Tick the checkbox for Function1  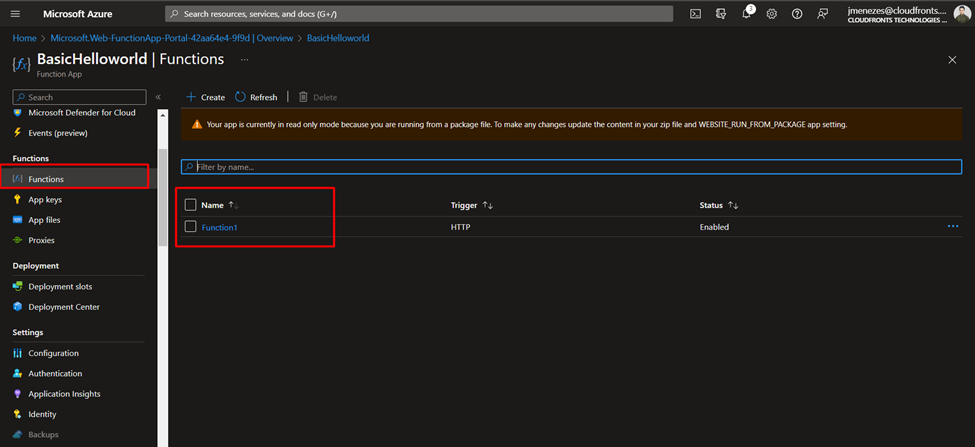coord(190,227)
